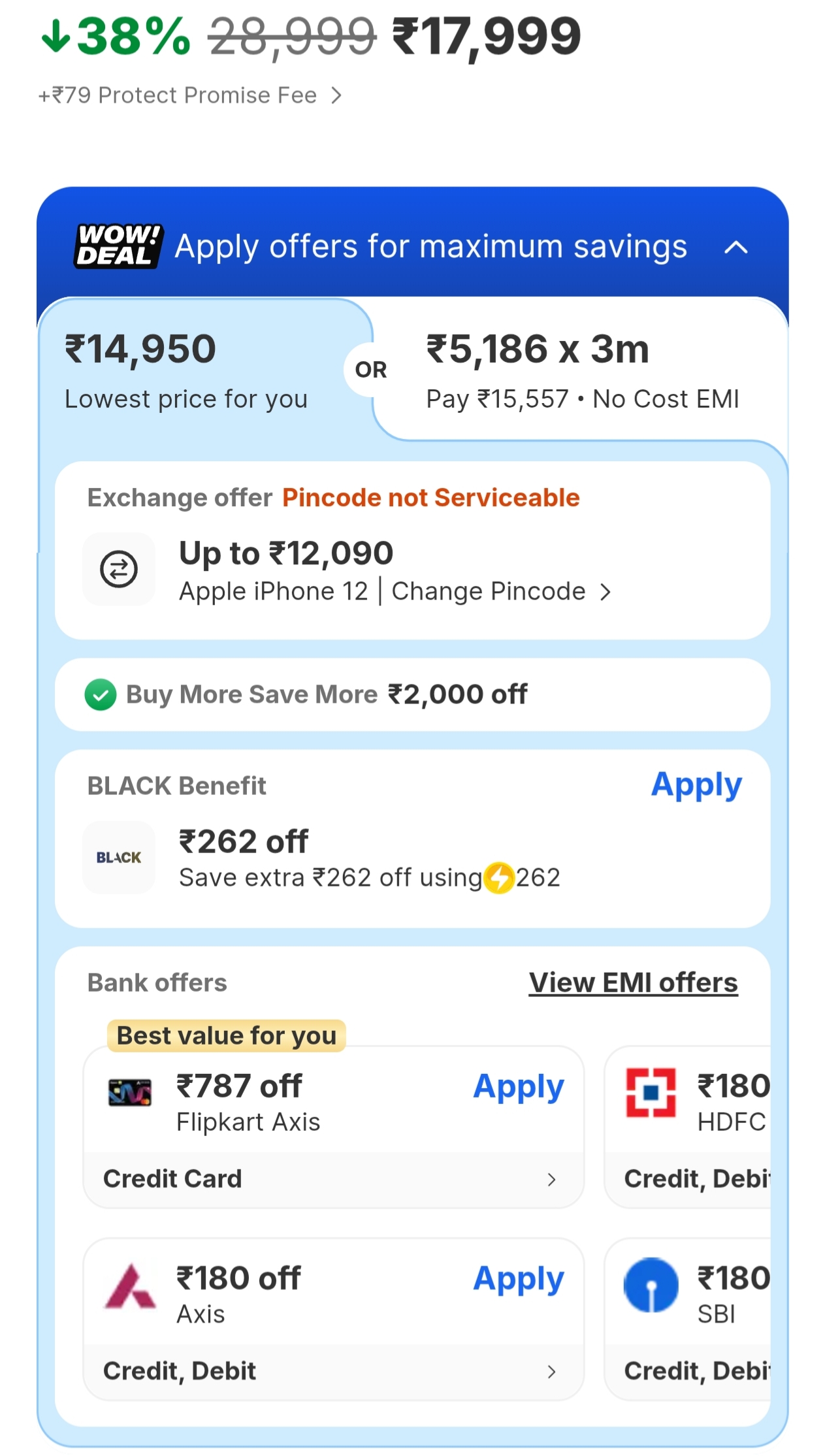The width and height of the screenshot is (825, 1456).
Task: Toggle the Buy More Save More green checkmark
Action: (101, 694)
